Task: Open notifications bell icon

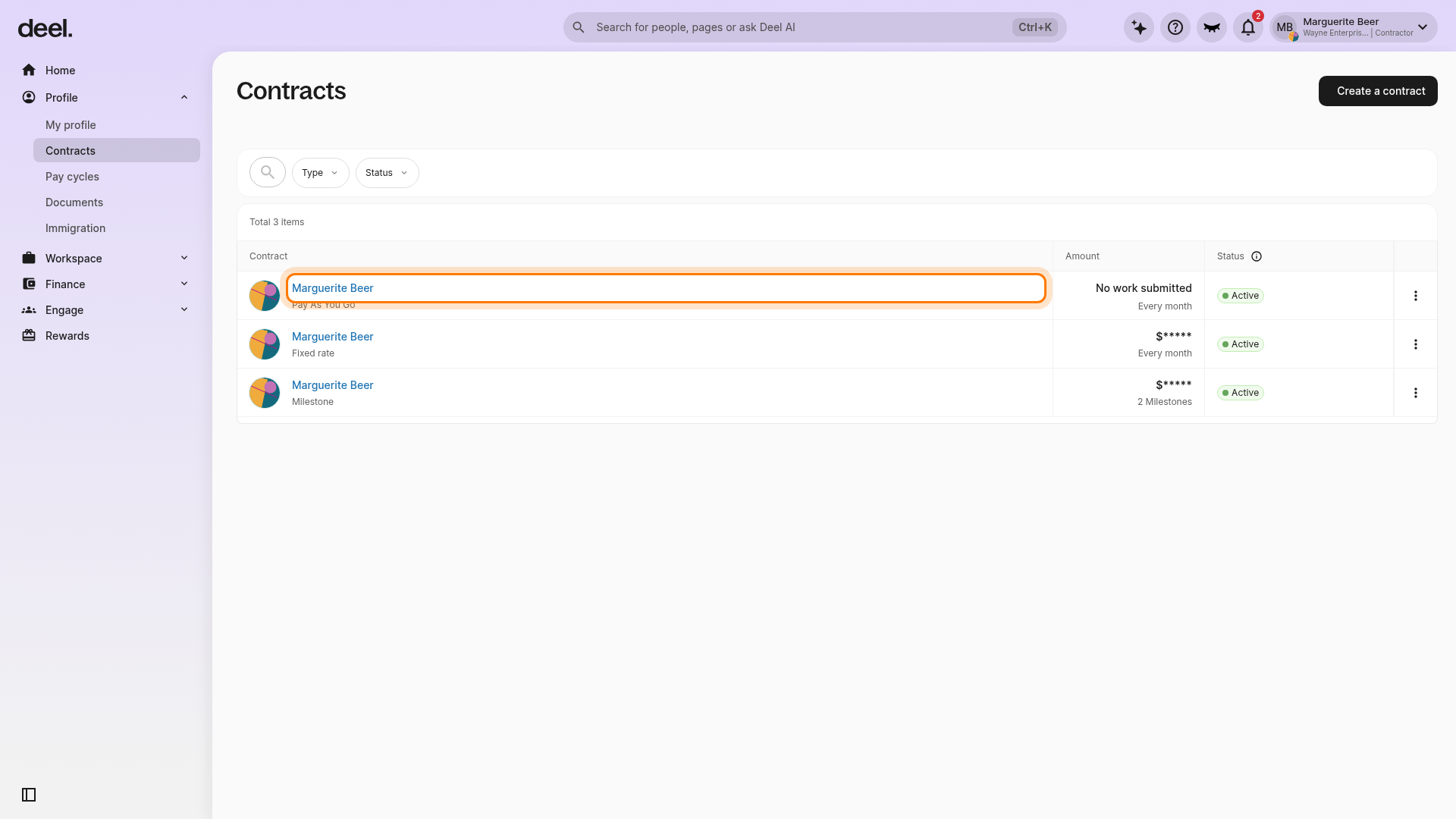Action: click(x=1248, y=27)
